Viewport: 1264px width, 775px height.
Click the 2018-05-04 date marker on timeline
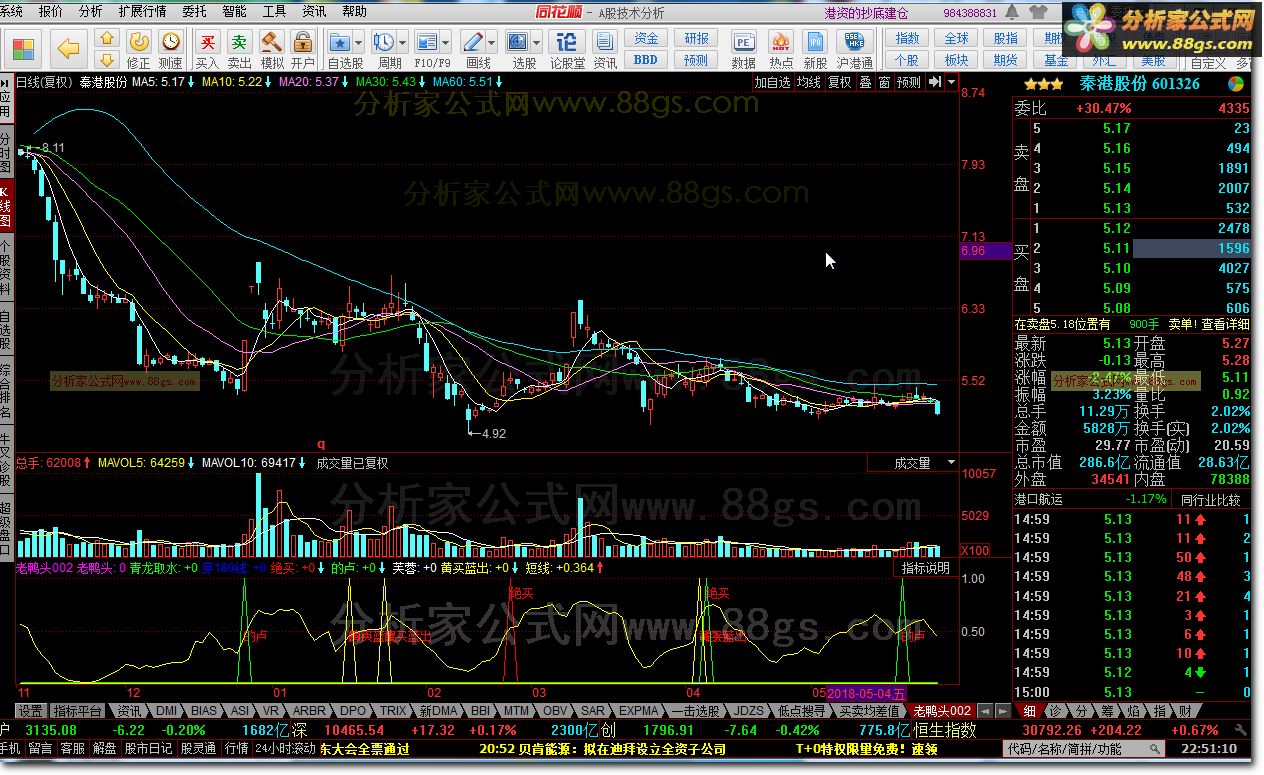tap(866, 692)
